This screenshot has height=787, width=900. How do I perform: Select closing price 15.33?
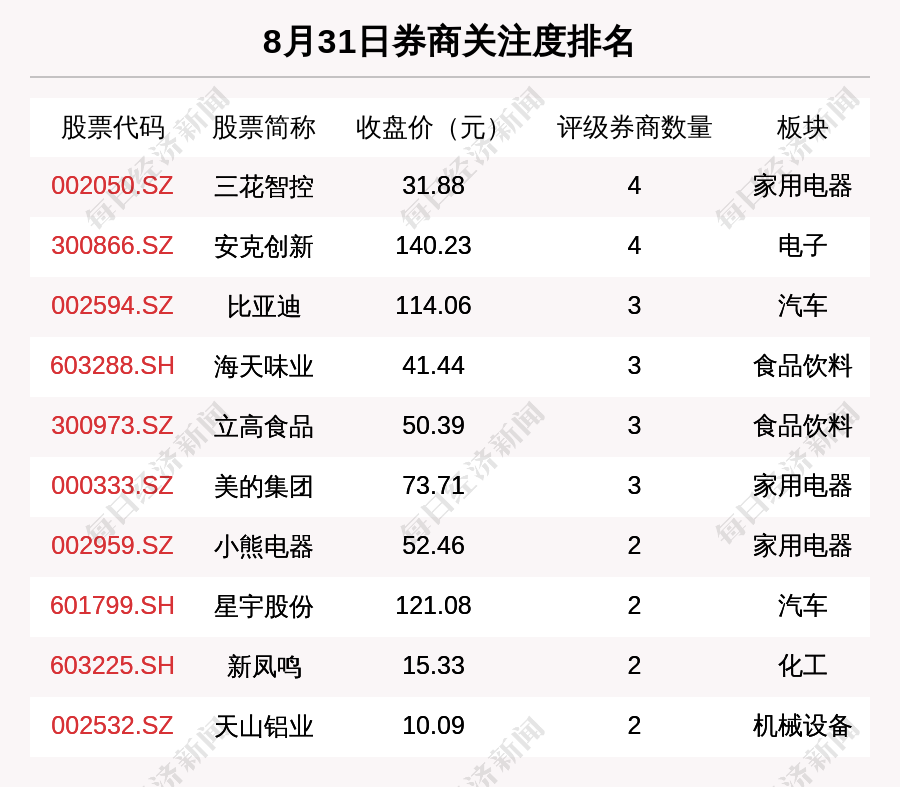click(x=433, y=666)
